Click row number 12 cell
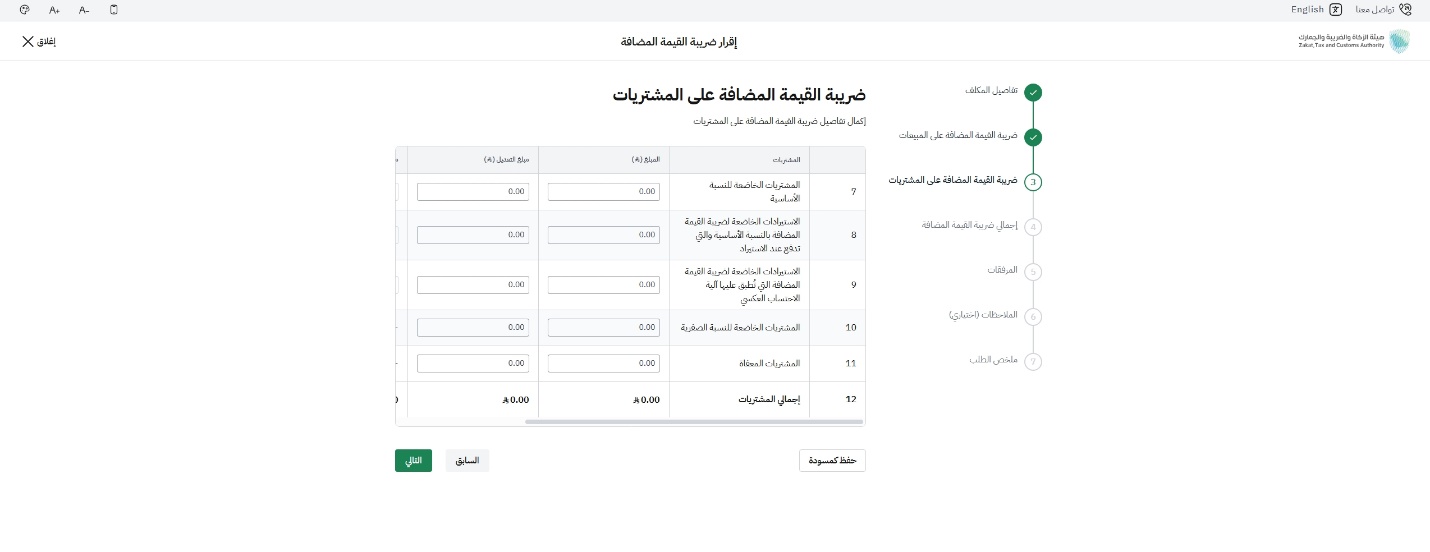 [x=837, y=399]
